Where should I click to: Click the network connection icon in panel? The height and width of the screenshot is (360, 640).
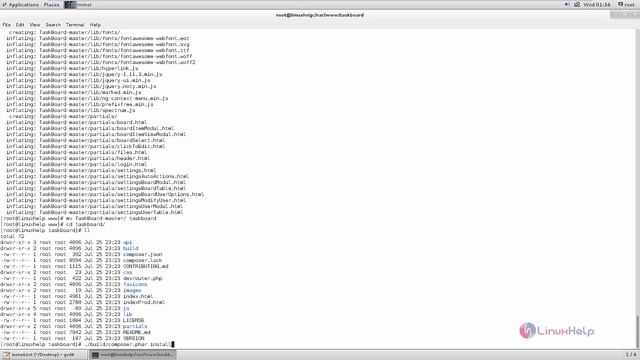pyautogui.click(x=577, y=4)
